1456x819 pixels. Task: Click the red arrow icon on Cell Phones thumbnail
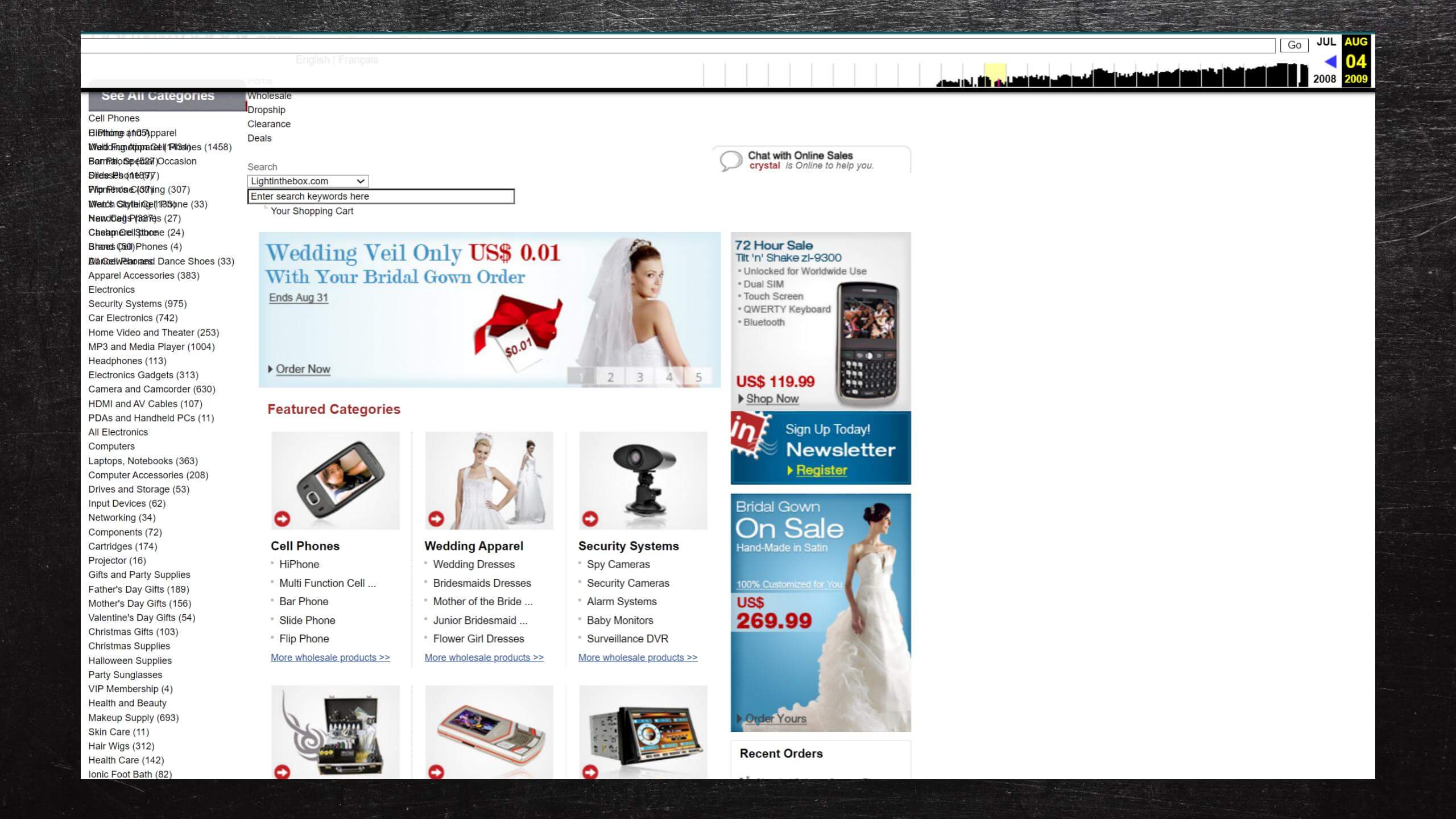tap(282, 519)
